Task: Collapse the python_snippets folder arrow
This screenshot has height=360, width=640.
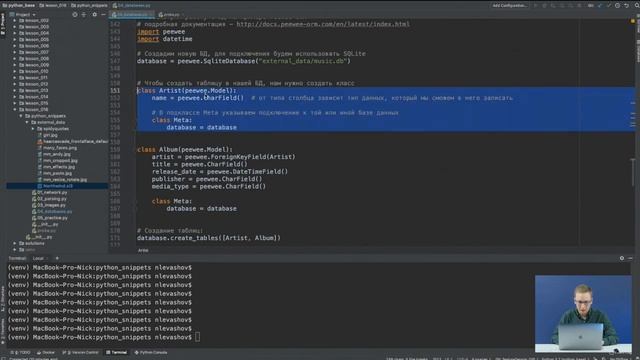Action: 21,116
